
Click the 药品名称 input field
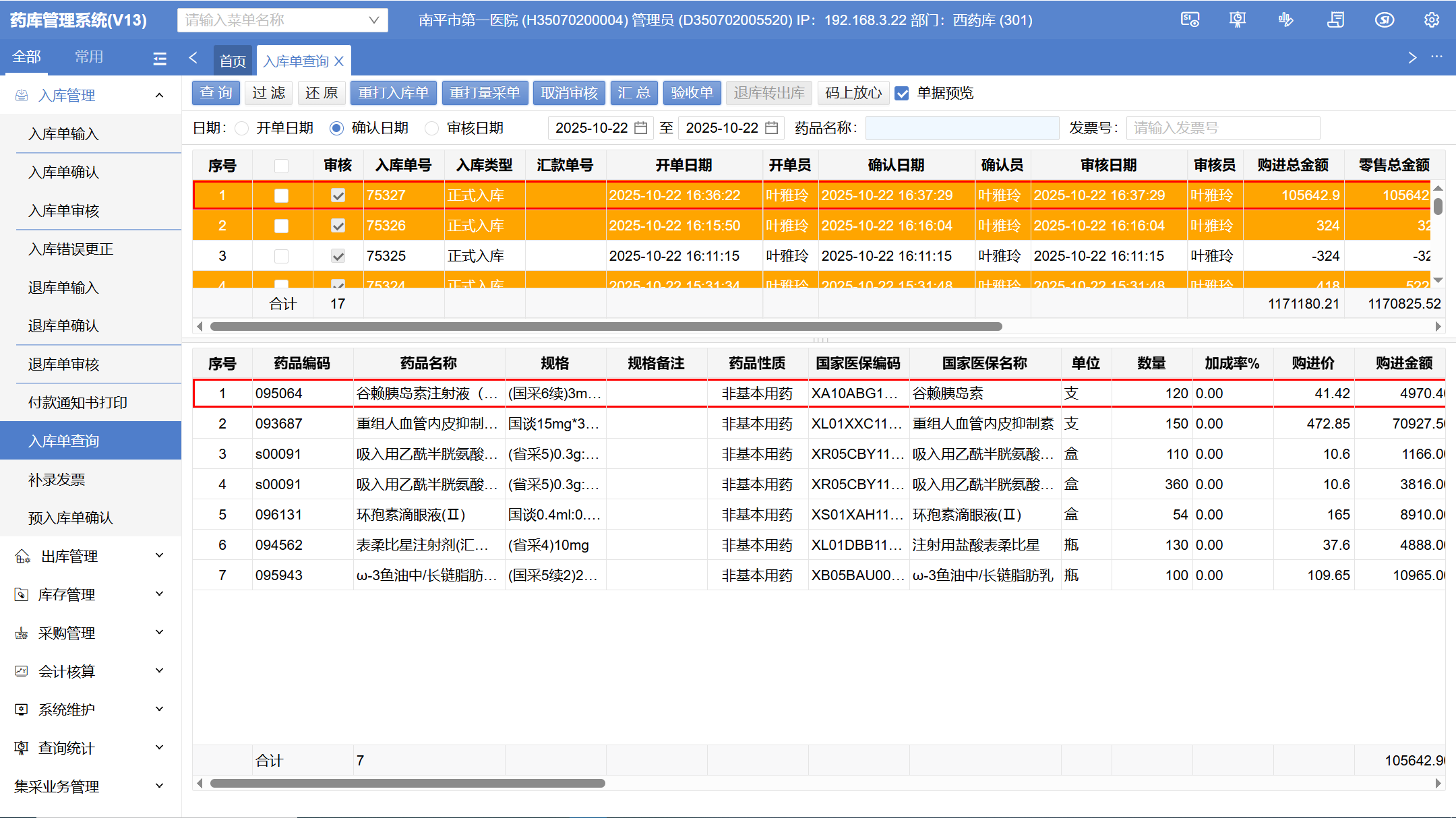point(961,128)
